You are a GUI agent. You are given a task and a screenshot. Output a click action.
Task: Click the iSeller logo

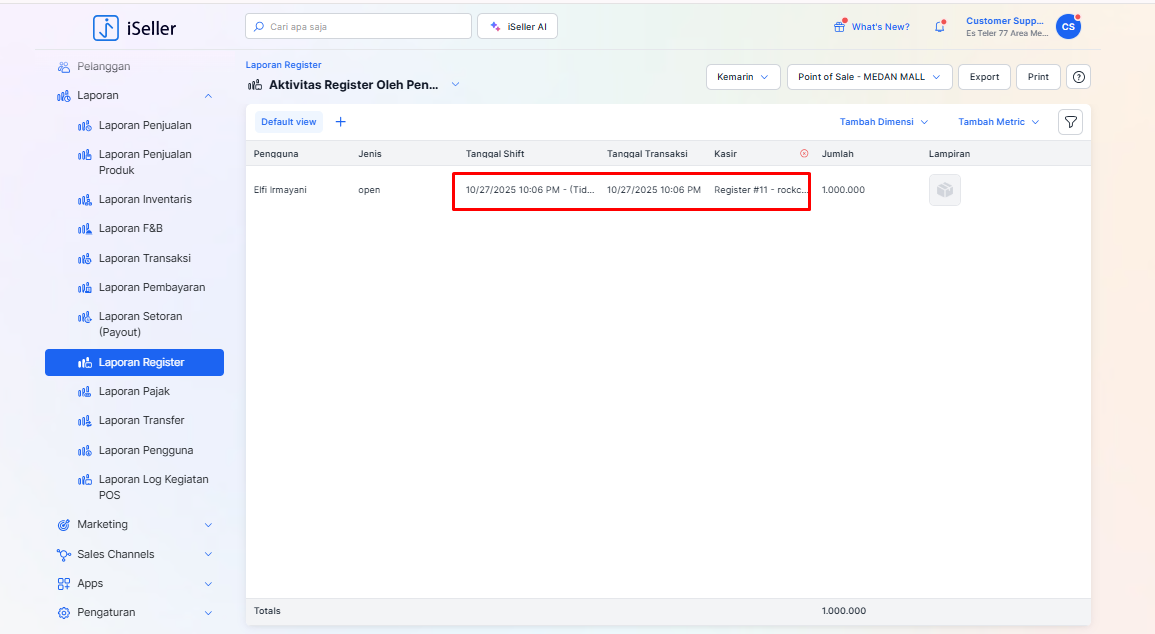coord(135,28)
